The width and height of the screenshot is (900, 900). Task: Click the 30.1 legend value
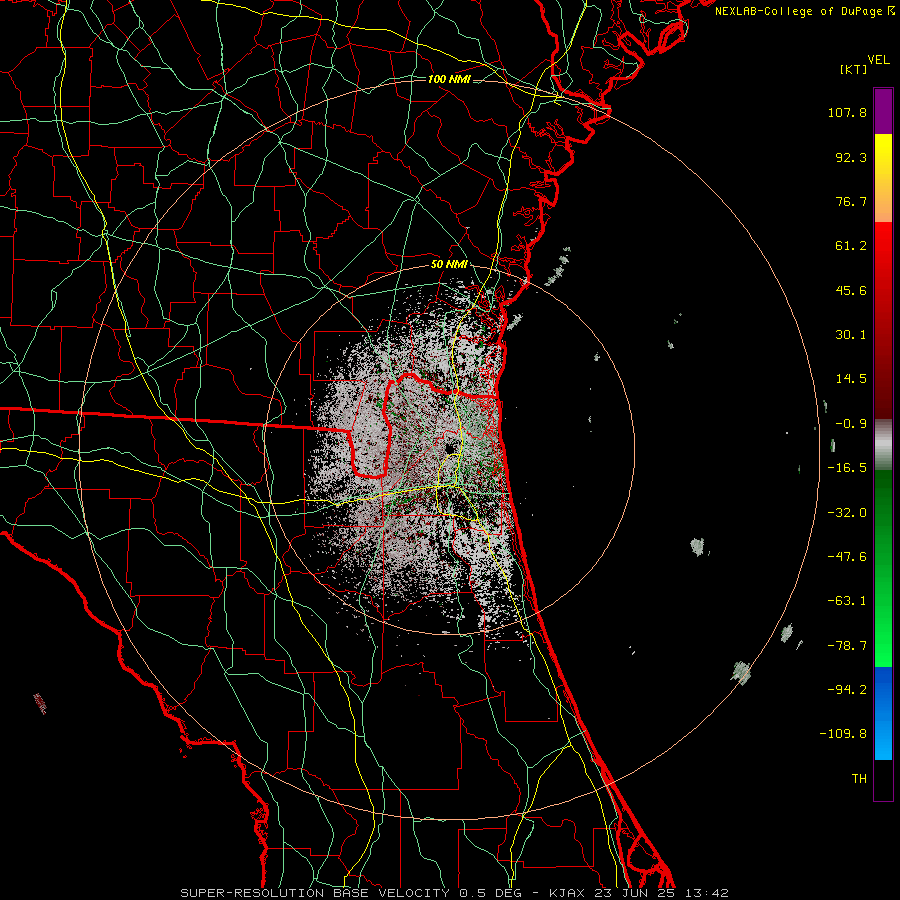(x=851, y=335)
